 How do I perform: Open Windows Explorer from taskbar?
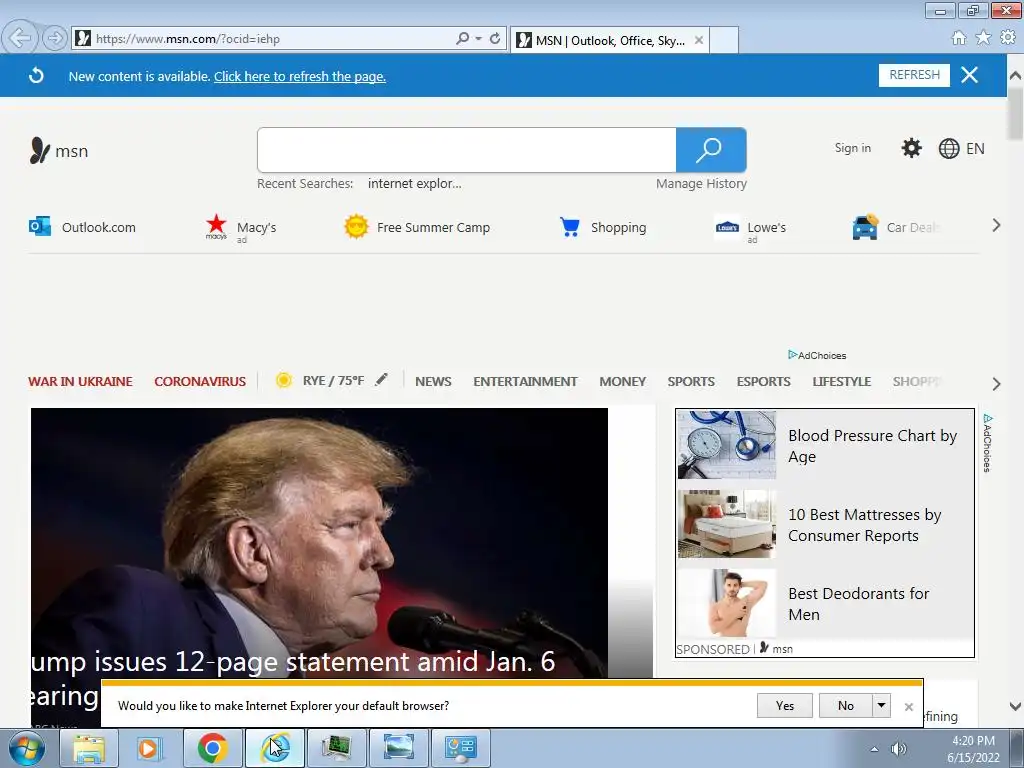[x=89, y=748]
